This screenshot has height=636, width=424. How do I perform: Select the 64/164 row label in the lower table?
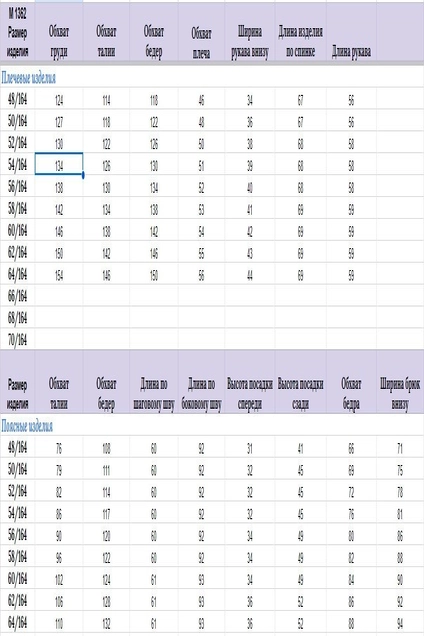pyautogui.click(x=17, y=622)
